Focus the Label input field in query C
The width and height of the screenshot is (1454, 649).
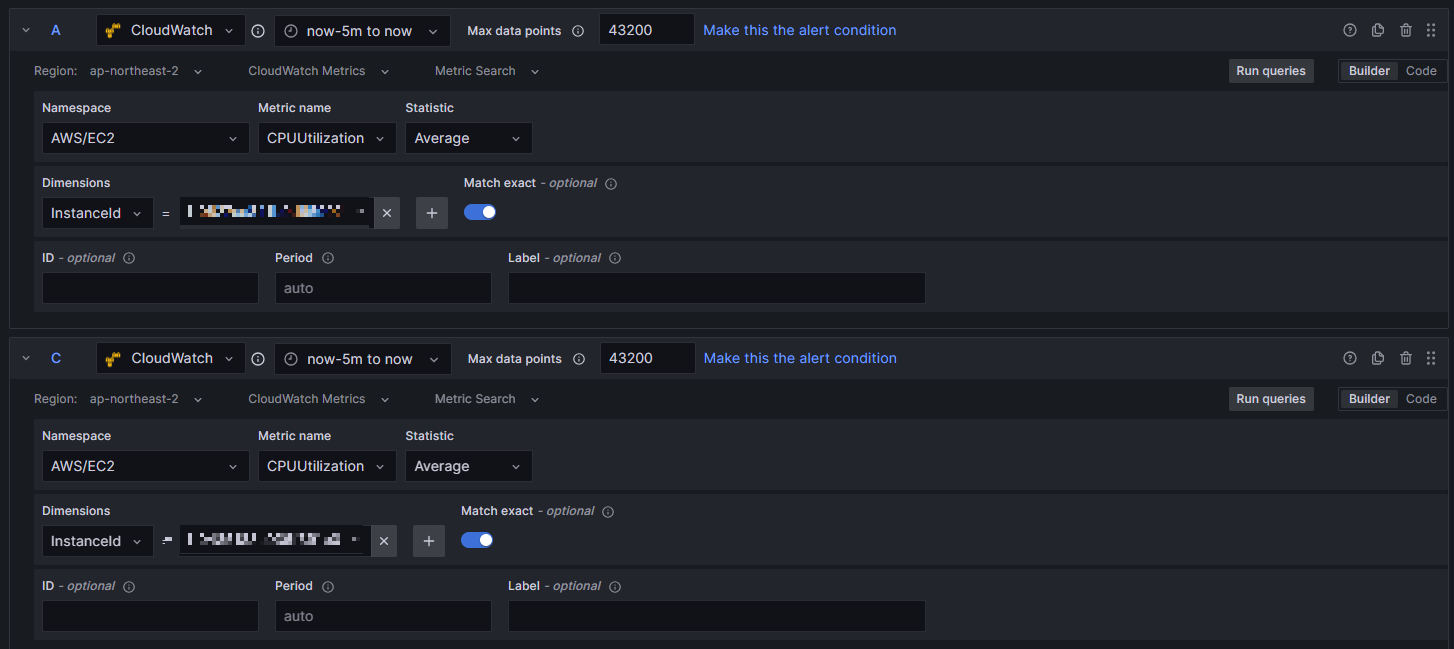coord(717,616)
